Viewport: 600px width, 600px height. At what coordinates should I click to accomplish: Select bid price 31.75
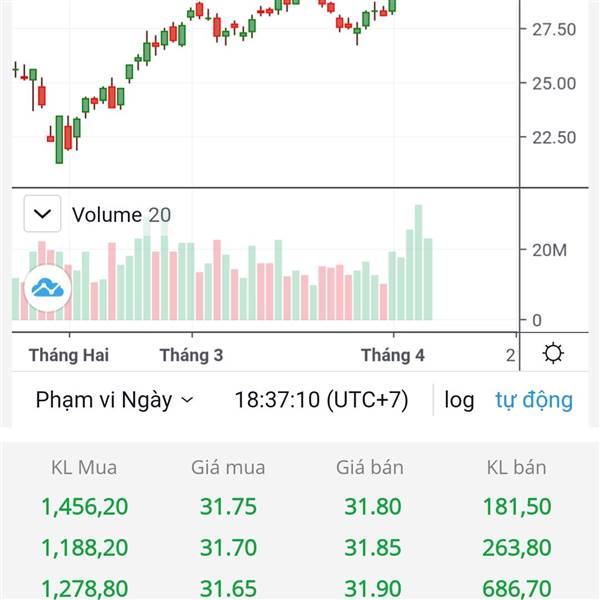pyautogui.click(x=228, y=506)
